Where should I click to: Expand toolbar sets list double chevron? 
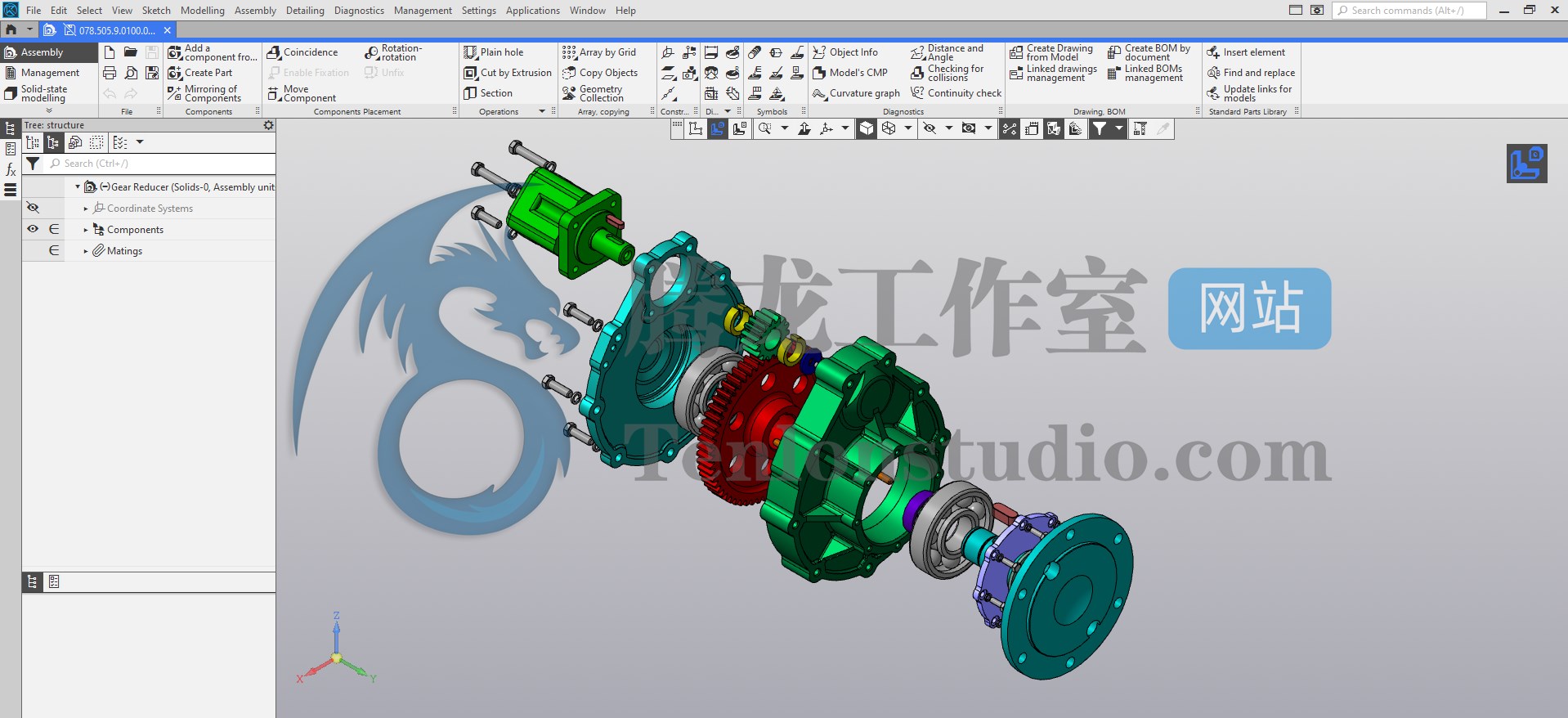pyautogui.click(x=49, y=110)
